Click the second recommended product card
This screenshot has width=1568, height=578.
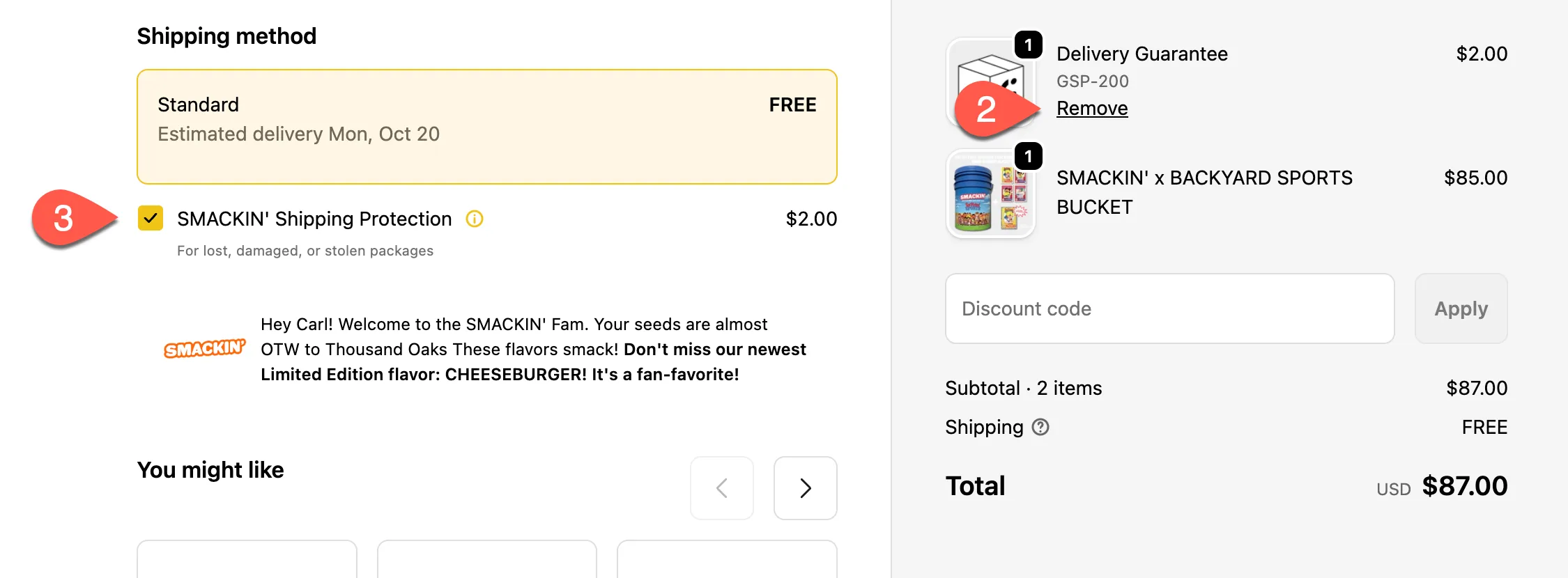tap(486, 559)
